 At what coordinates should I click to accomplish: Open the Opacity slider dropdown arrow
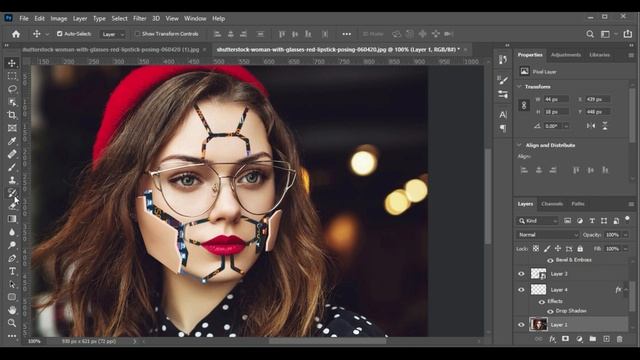click(x=625, y=235)
